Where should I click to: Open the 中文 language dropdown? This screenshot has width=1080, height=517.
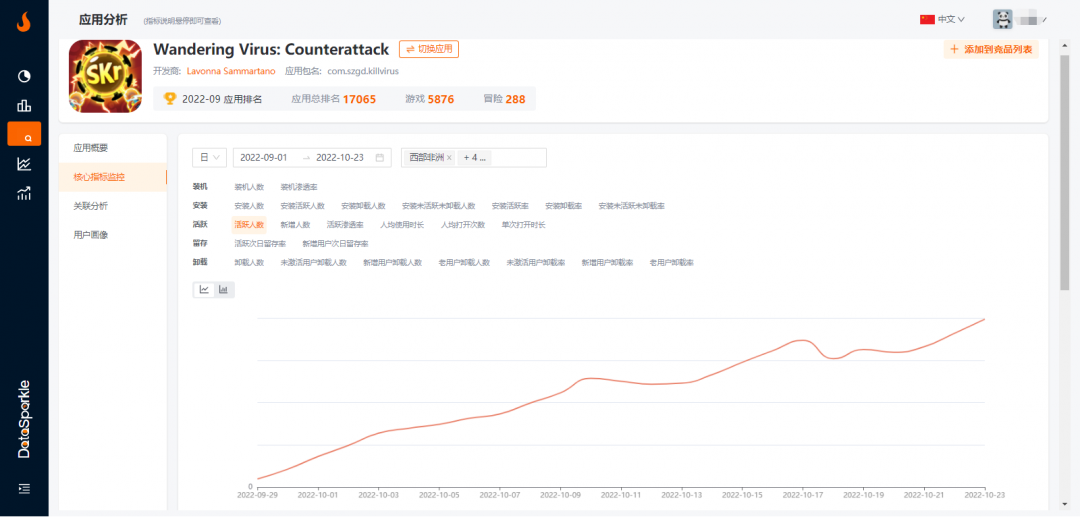pos(942,19)
